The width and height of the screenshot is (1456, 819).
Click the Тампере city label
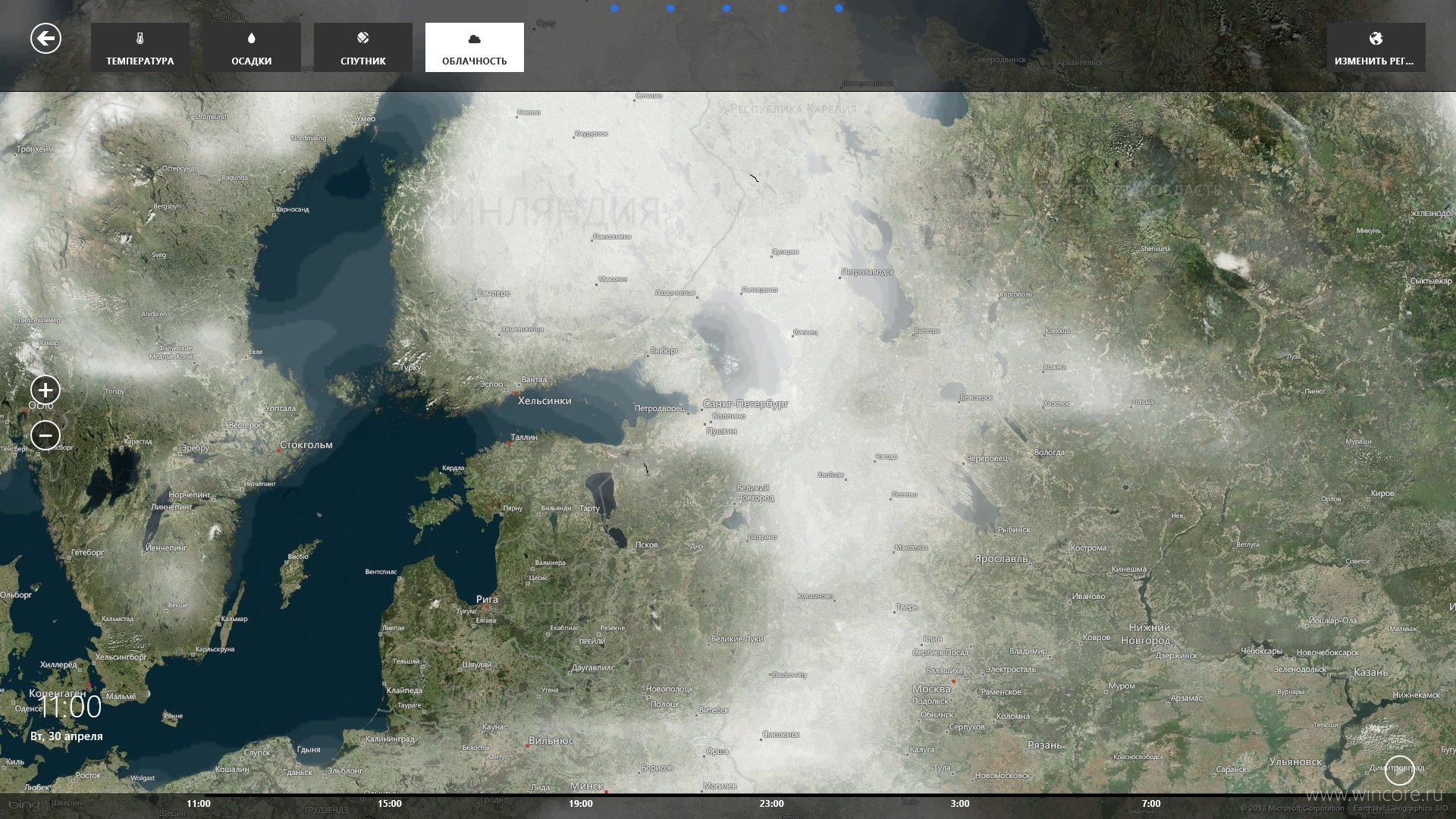(494, 293)
